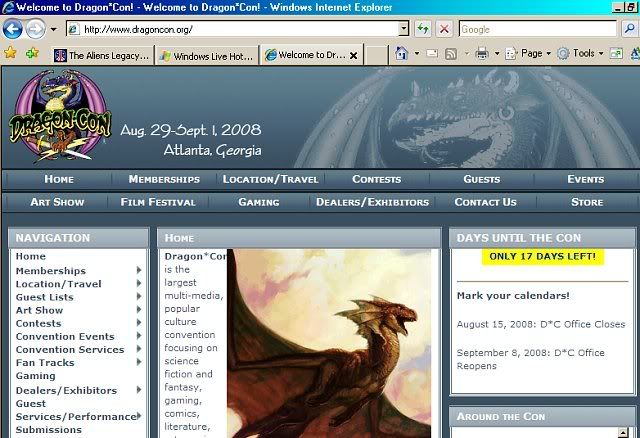Image resolution: width=640 pixels, height=438 pixels.
Task: Click the browser Back arrow button
Action: (12, 29)
